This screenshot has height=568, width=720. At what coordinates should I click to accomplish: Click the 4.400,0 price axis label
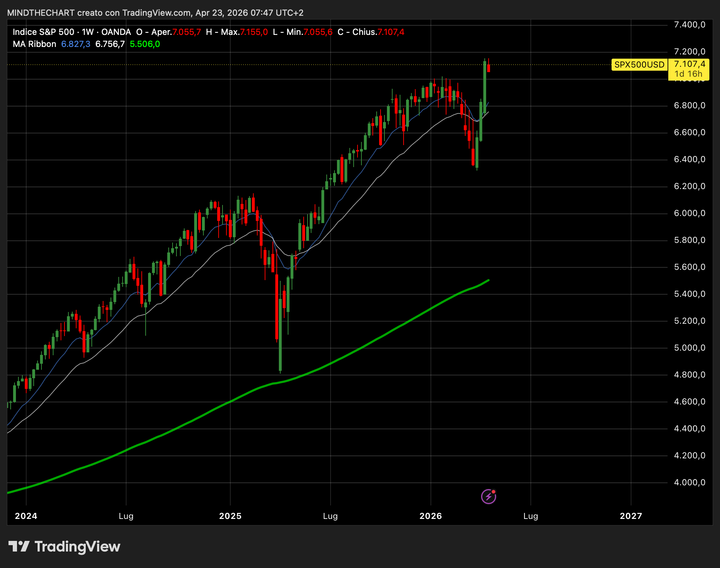click(690, 429)
